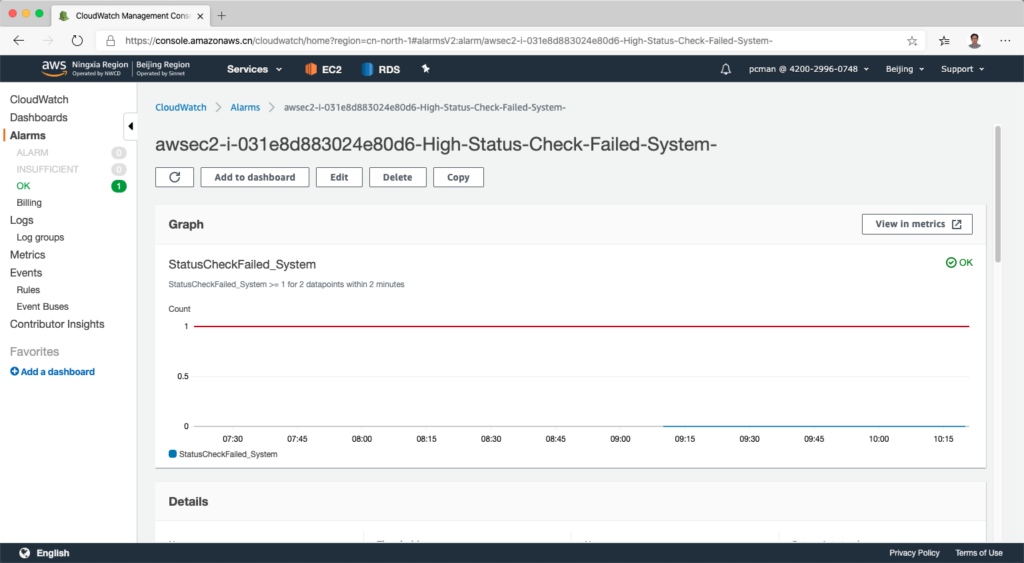
Task: Click the Add to dashboard button
Action: coord(254,177)
